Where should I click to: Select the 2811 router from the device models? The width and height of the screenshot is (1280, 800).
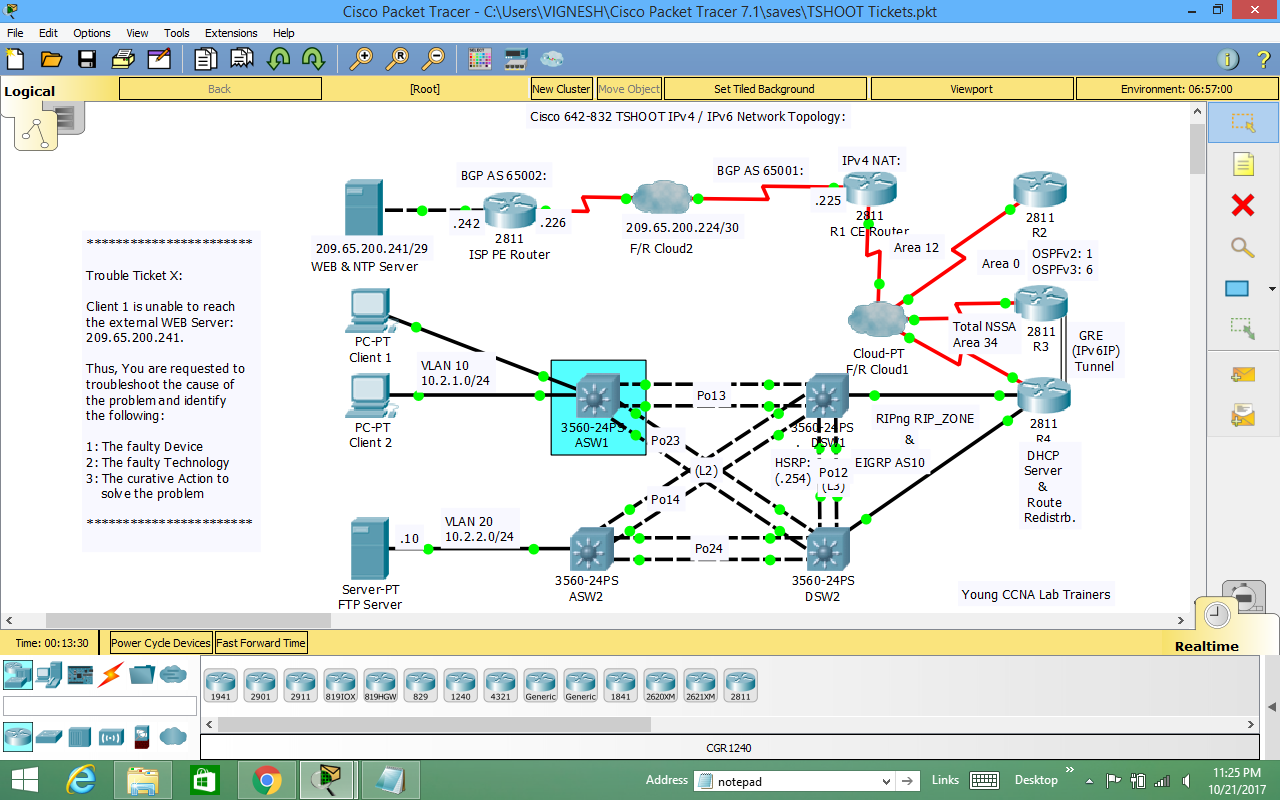click(740, 685)
